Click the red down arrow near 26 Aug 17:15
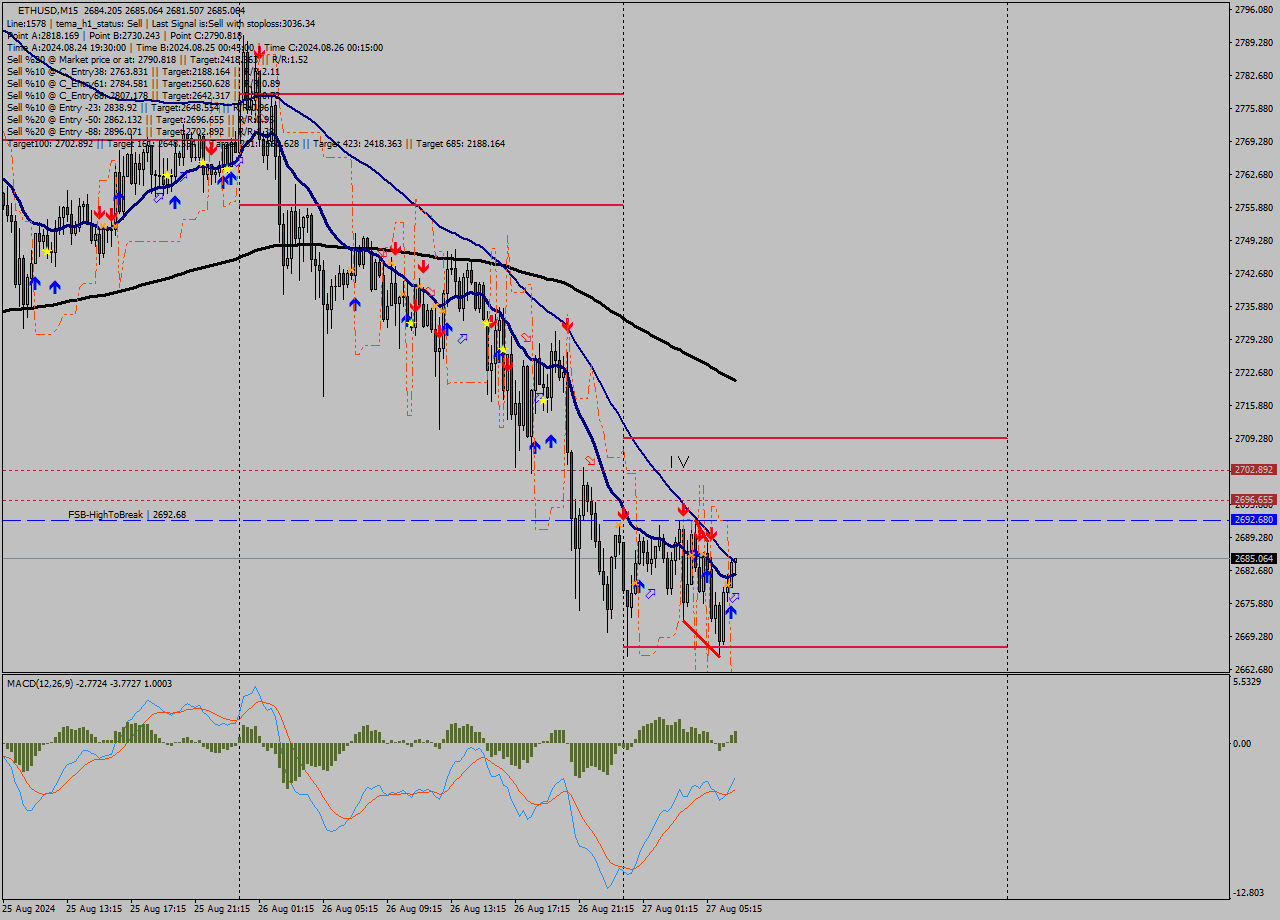This screenshot has width=1280, height=920. pyautogui.click(x=567, y=325)
